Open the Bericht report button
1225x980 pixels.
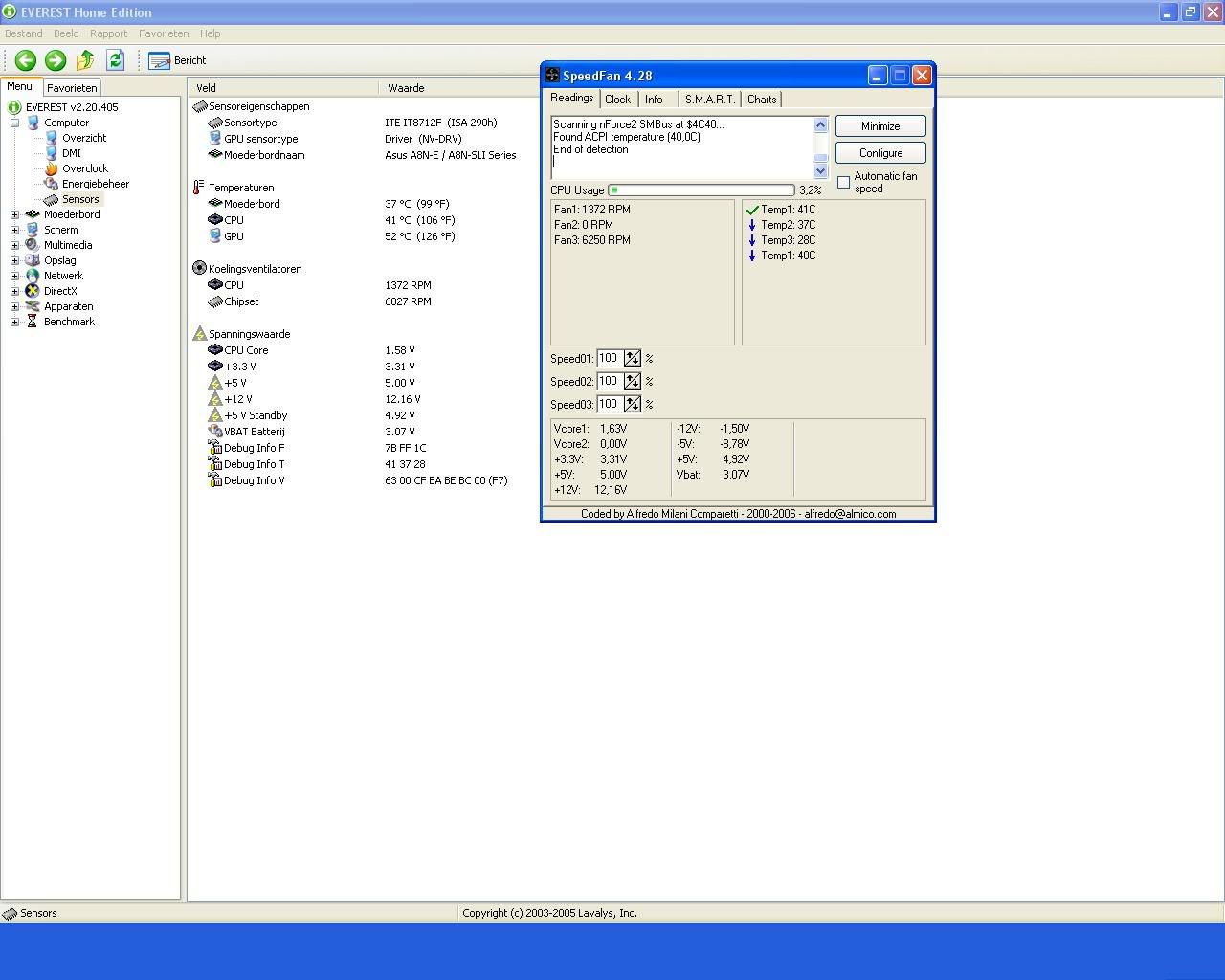point(178,60)
